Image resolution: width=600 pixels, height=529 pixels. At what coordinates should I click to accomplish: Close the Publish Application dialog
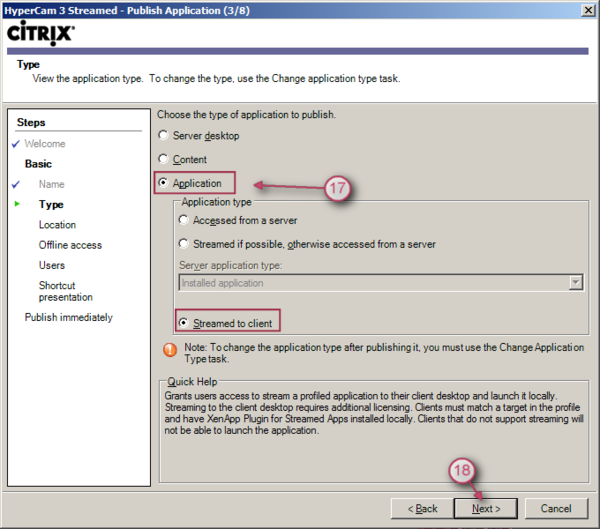coord(588,10)
